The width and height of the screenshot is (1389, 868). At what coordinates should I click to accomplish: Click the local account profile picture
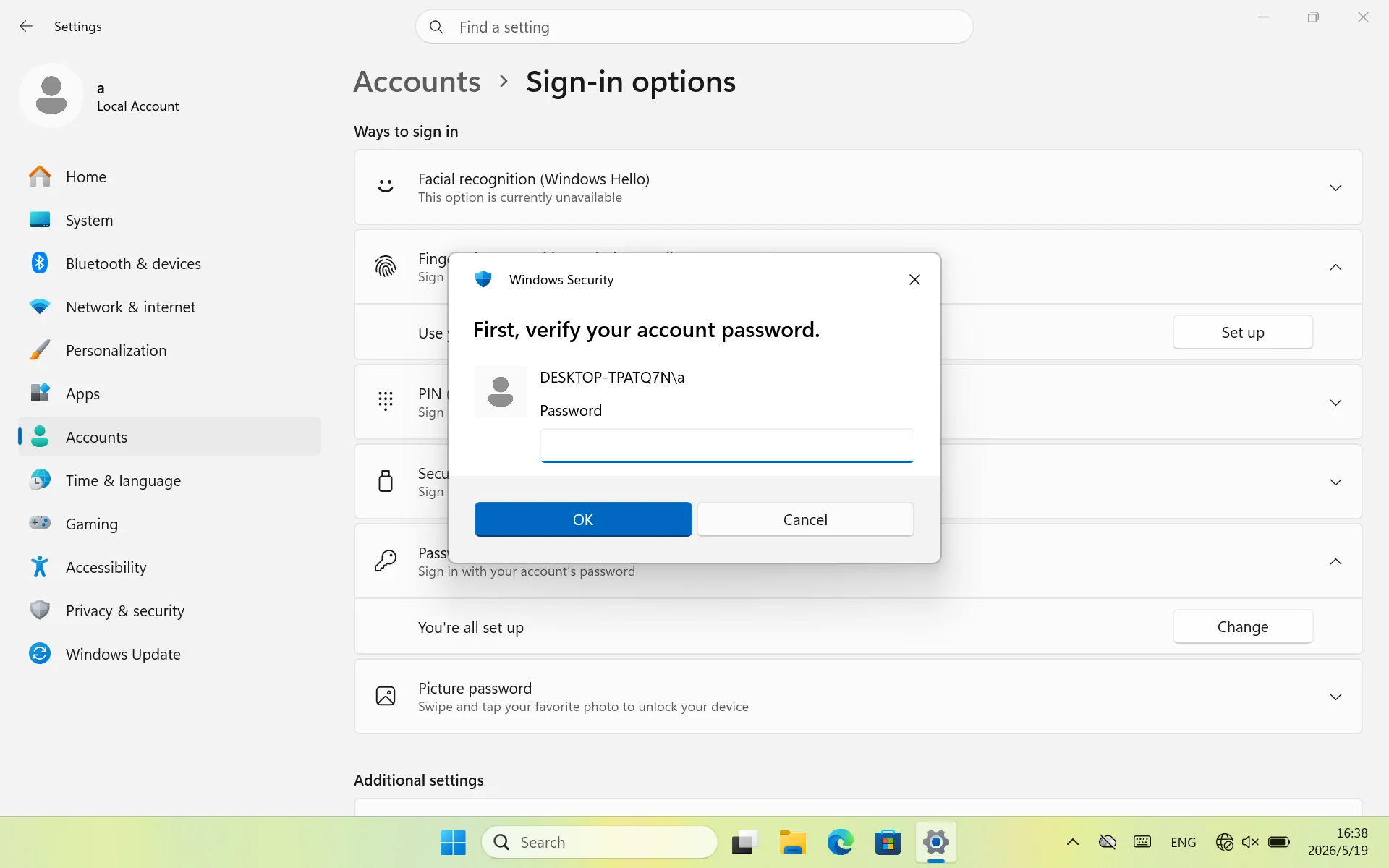click(51, 95)
